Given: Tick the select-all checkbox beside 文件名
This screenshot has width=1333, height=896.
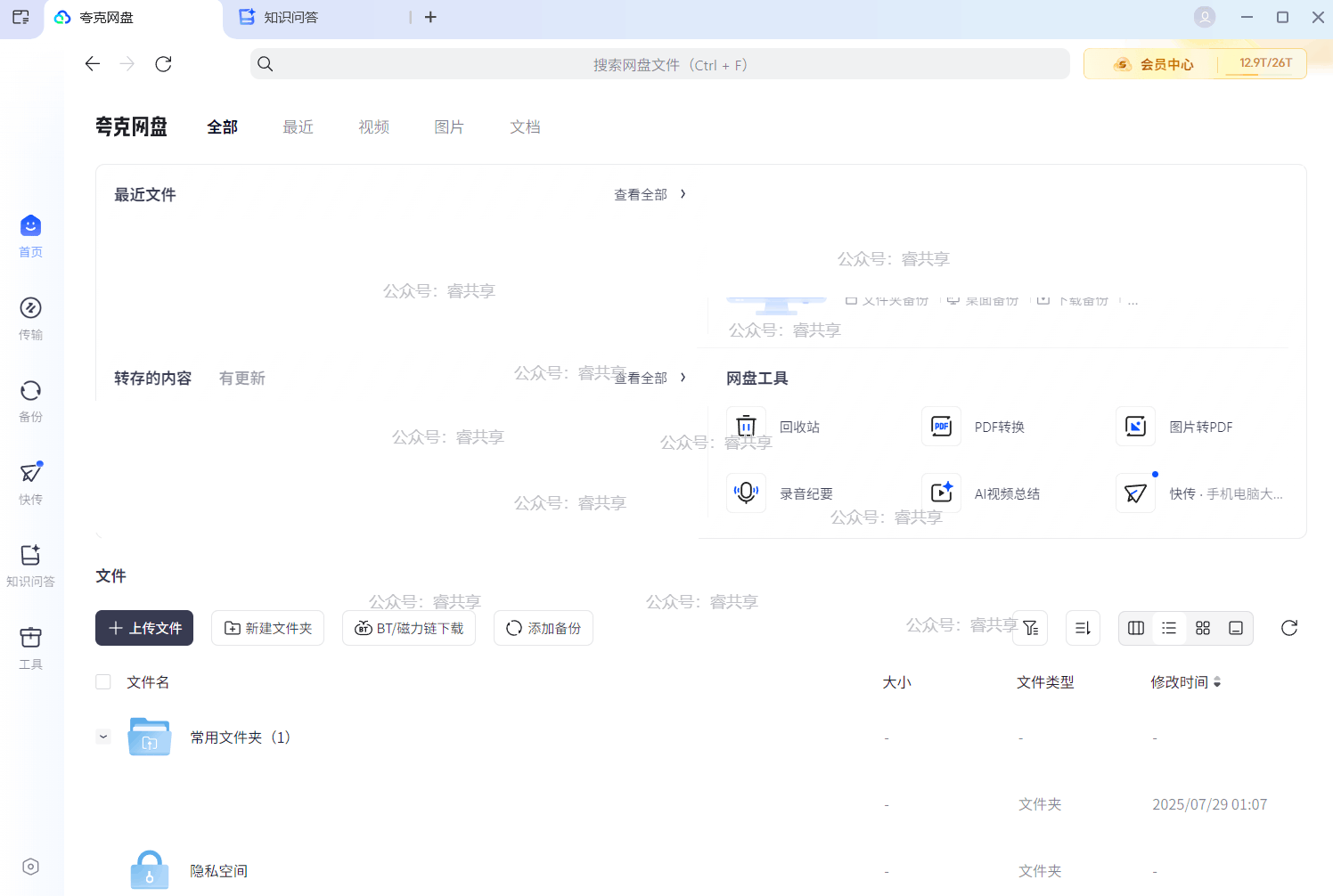Looking at the screenshot, I should click(103, 682).
